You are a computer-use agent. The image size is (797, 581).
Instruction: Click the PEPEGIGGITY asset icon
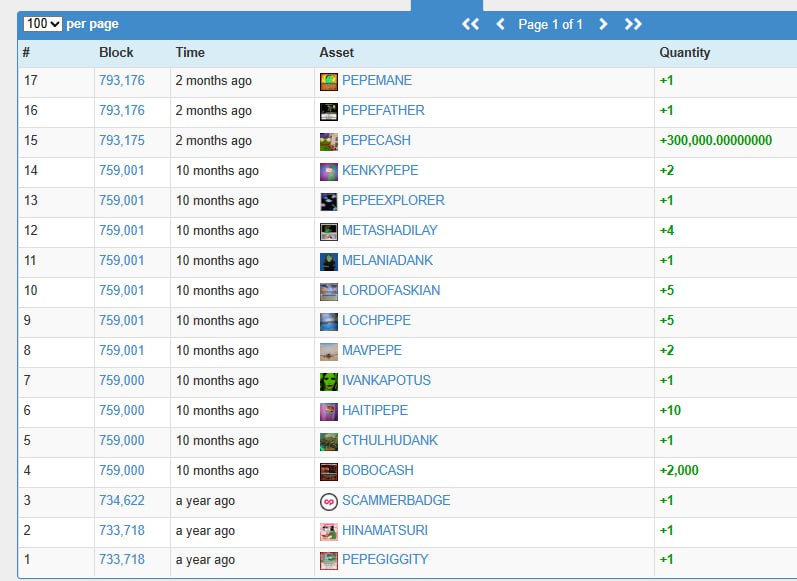329,561
